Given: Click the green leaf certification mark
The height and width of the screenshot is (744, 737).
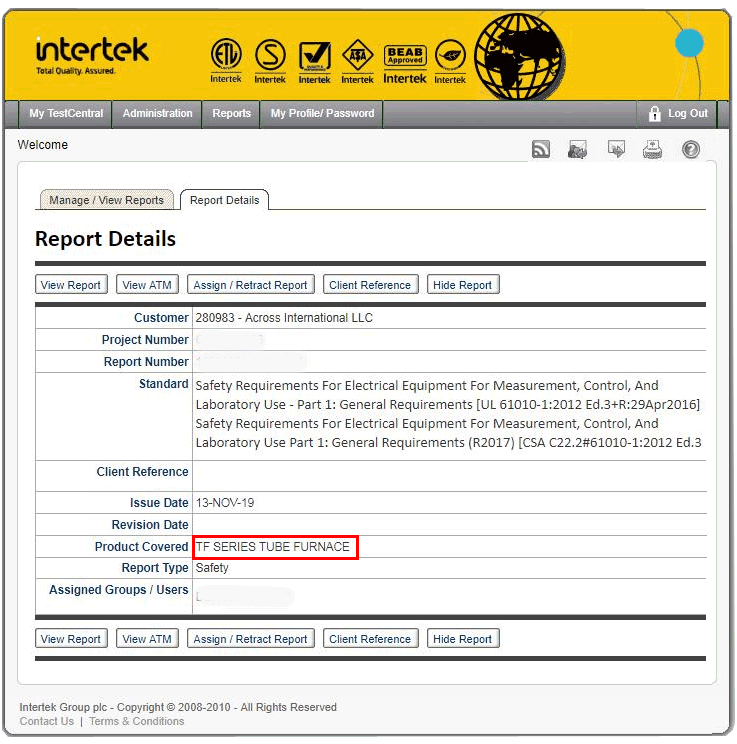Looking at the screenshot, I should (x=449, y=61).
